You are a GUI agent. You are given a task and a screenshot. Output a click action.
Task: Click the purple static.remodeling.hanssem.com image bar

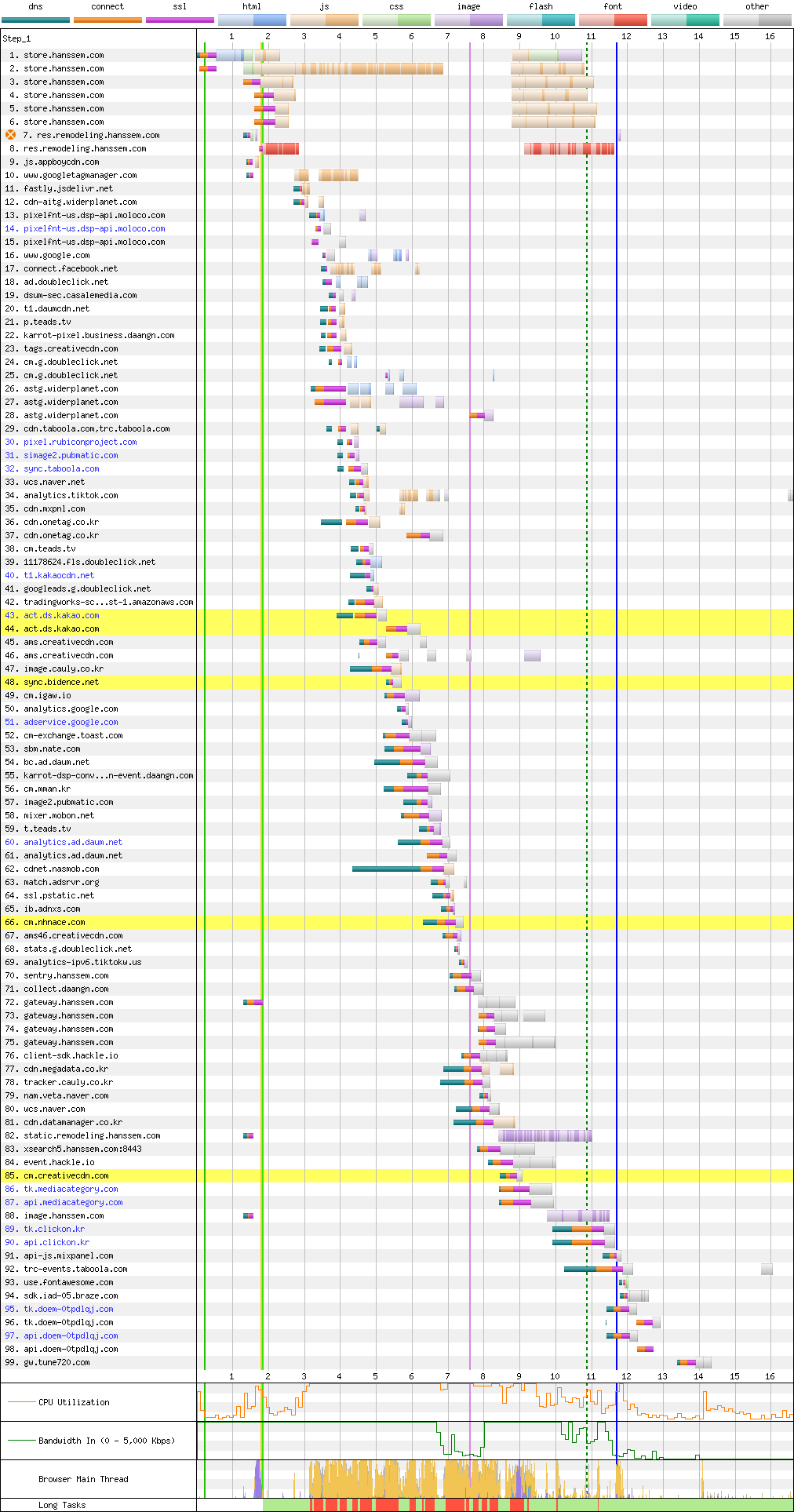pyautogui.click(x=545, y=1135)
